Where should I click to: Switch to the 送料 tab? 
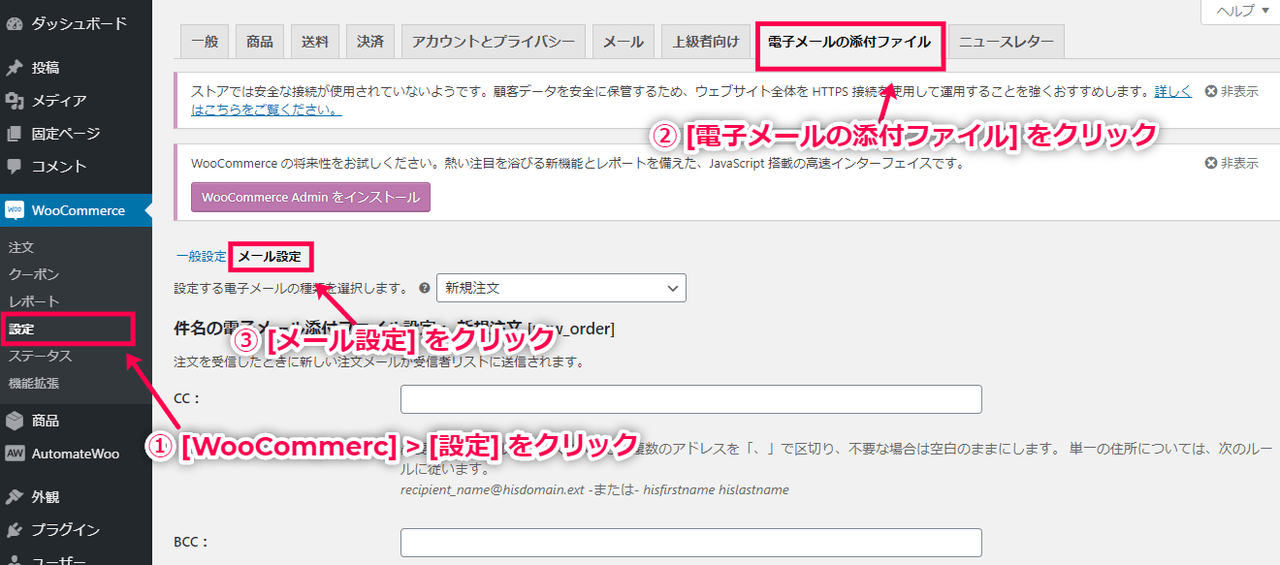[x=315, y=41]
